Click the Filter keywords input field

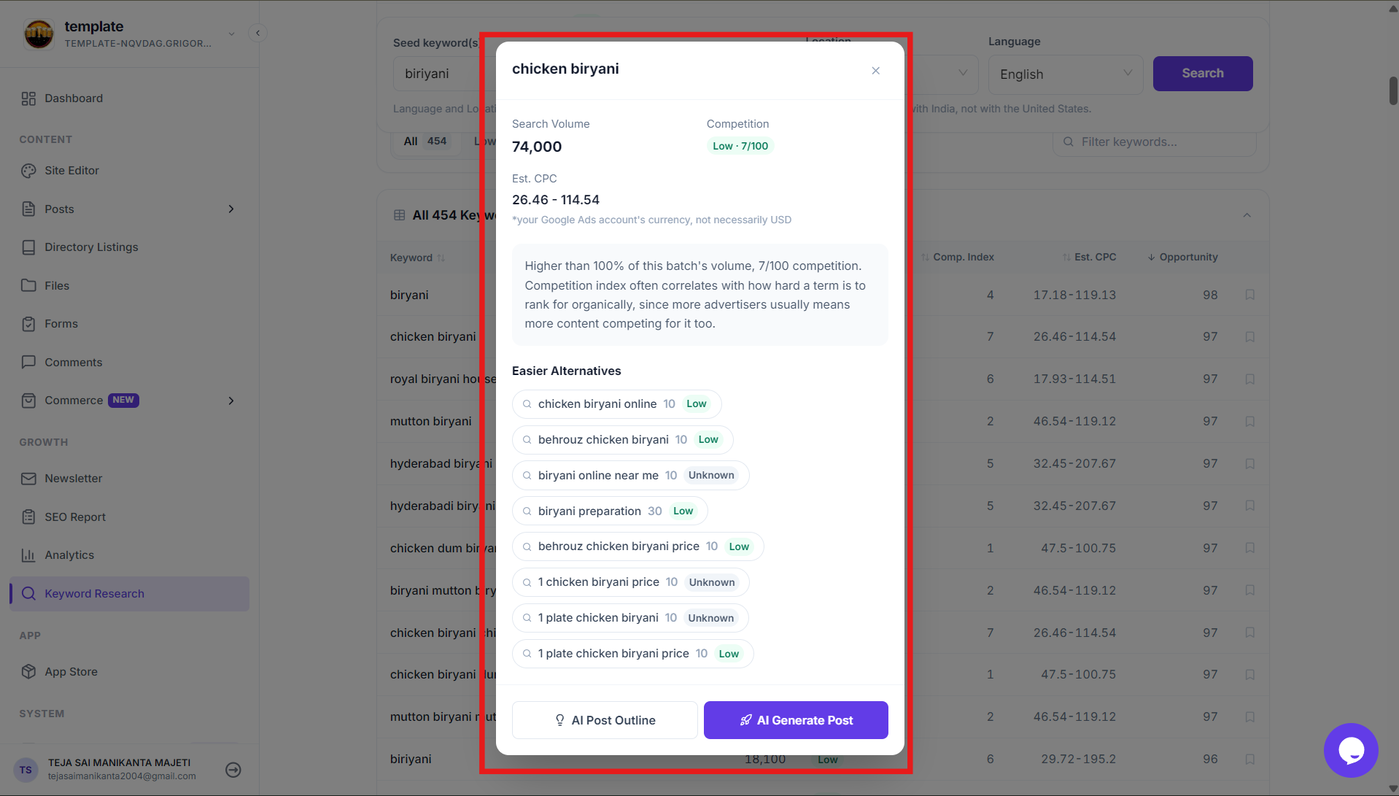(x=1154, y=142)
